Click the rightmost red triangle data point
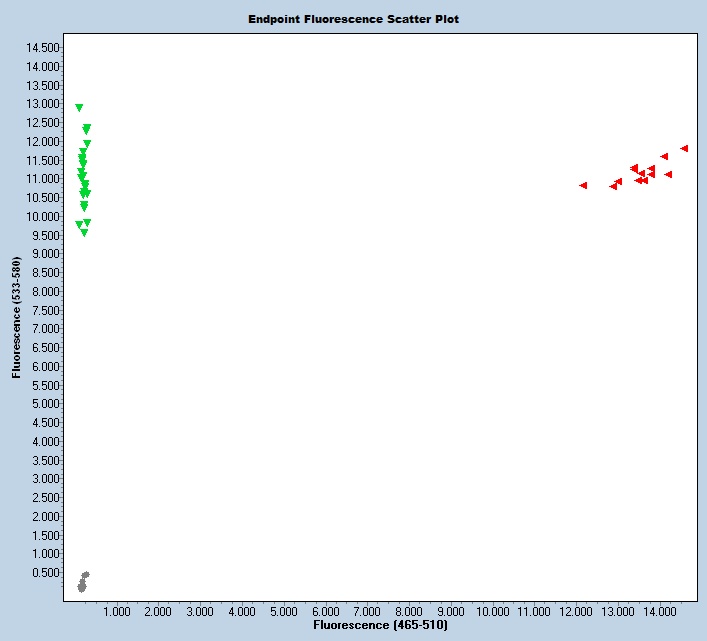The height and width of the screenshot is (641, 707). 684,148
